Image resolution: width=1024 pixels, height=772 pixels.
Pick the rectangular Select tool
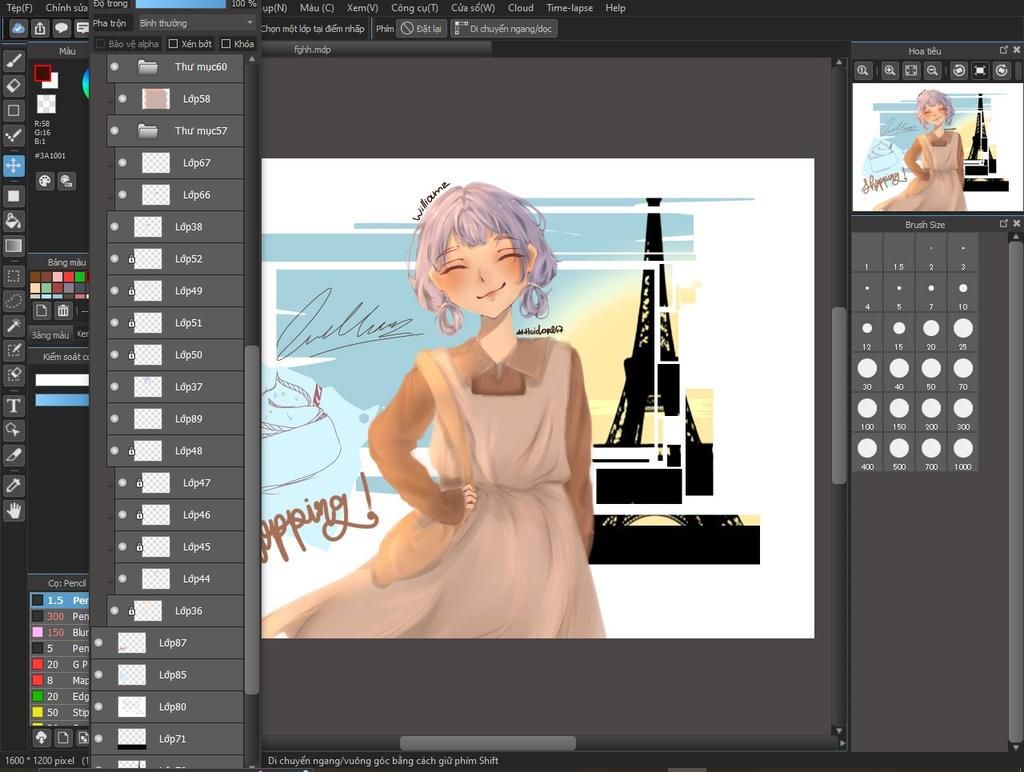click(x=14, y=276)
